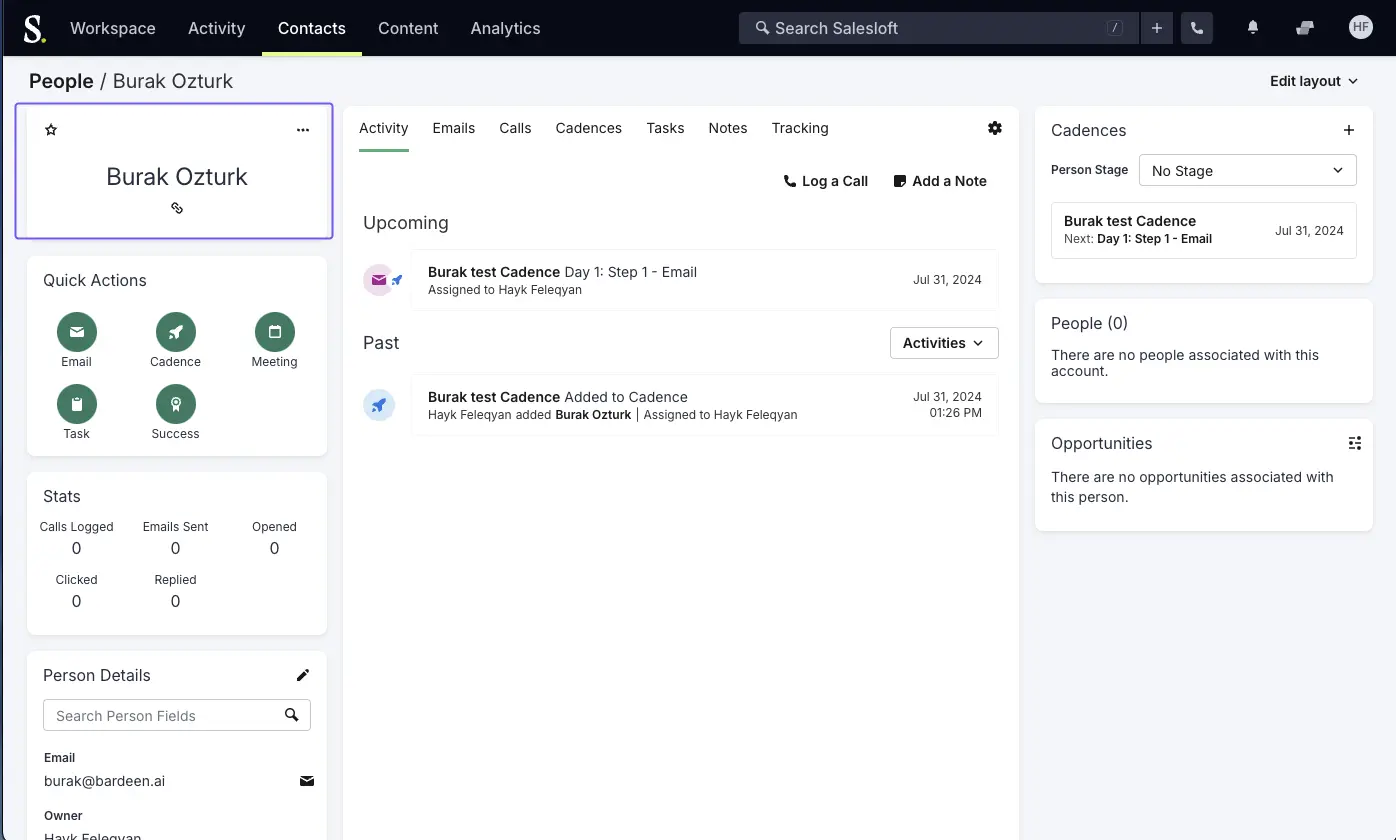
Task: Click Burak Ozturk name on profile card
Action: coord(177,177)
